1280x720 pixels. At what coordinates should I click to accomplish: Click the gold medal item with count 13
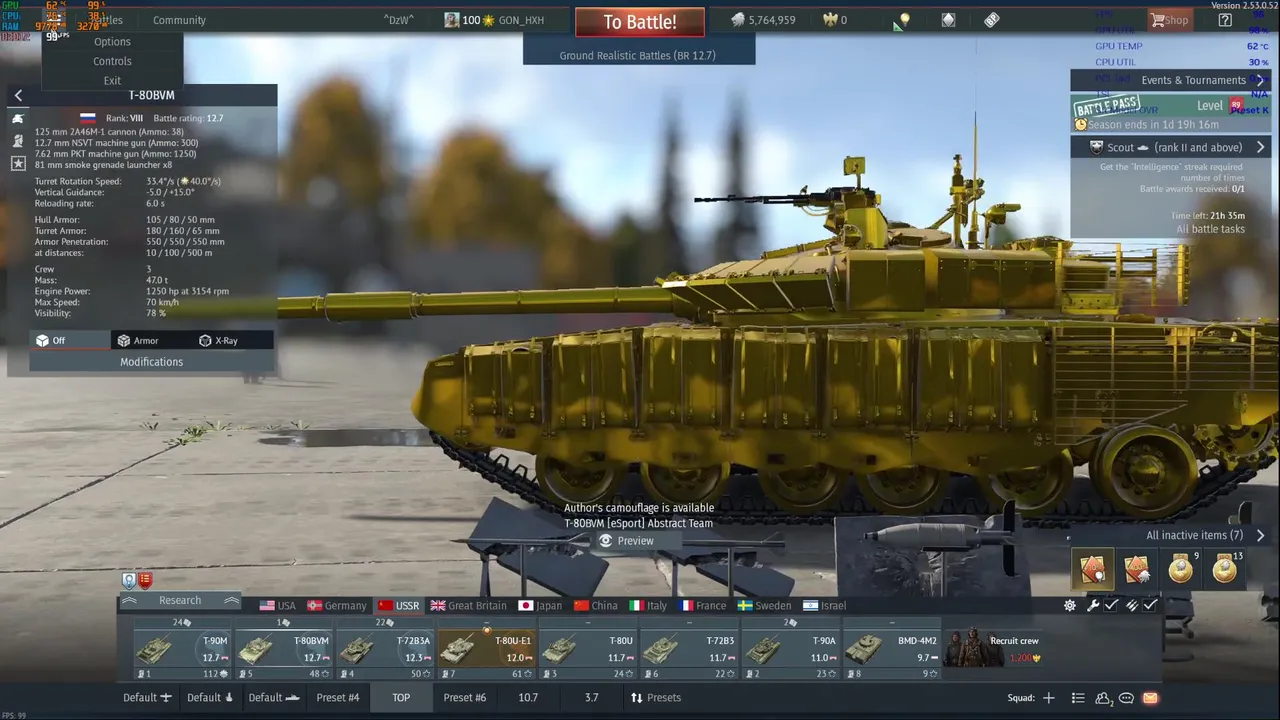pos(1225,569)
